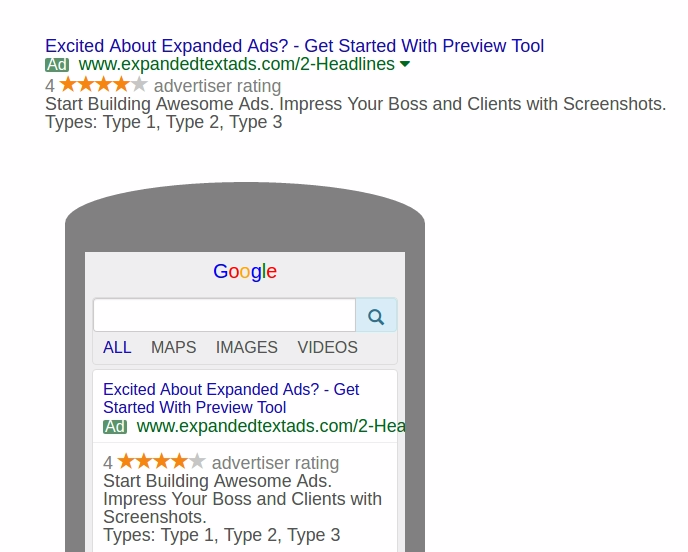
Task: Switch to the IMAGES tab
Action: coord(247,348)
